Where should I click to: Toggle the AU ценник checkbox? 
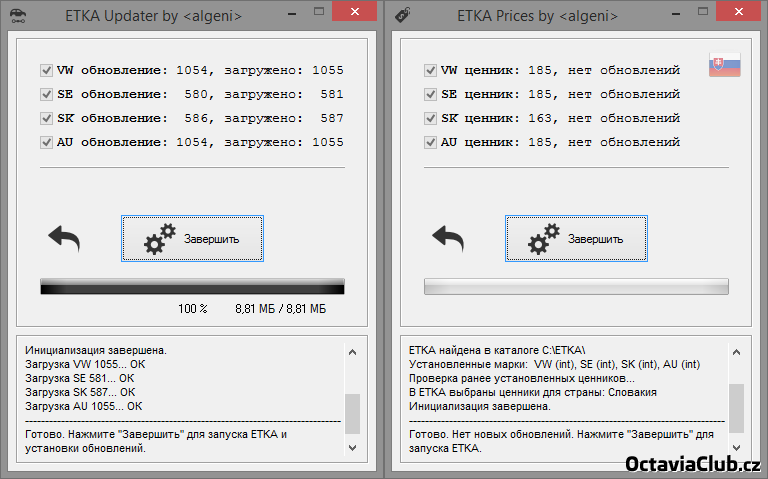430,142
